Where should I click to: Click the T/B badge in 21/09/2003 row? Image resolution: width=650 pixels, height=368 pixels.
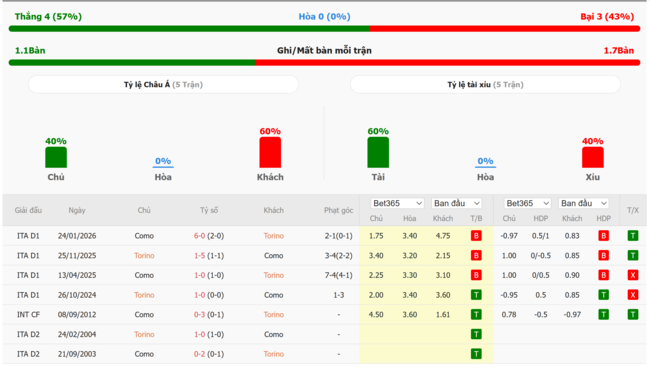(x=476, y=354)
